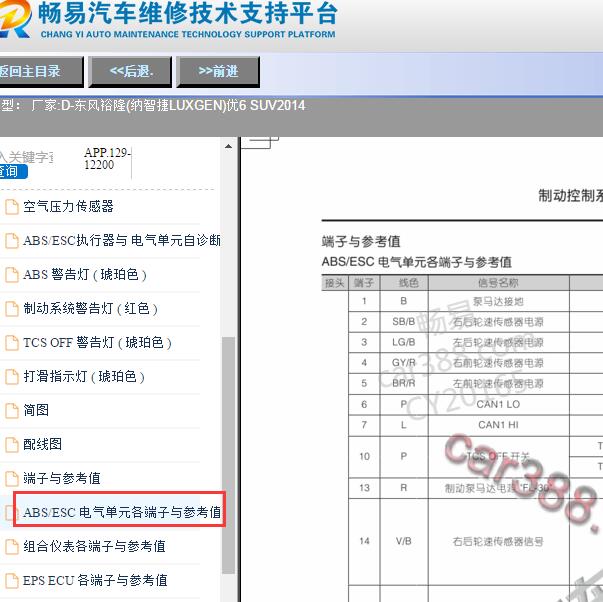The image size is (603, 602).
Task: Open the 端子与参考值 entry
Action: point(62,478)
